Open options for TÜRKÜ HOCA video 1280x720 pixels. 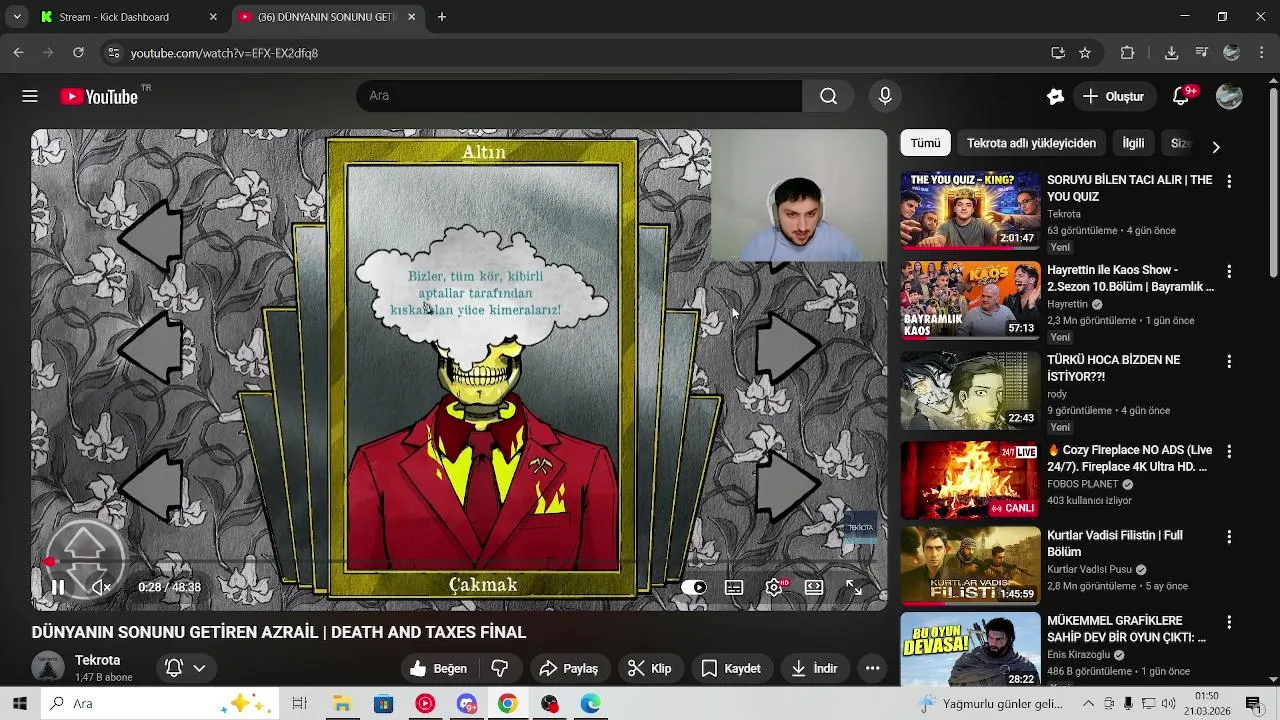coord(1229,361)
